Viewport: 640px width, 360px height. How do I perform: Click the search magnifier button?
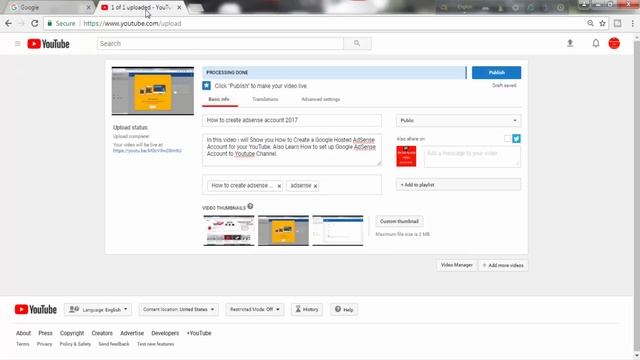(x=357, y=43)
